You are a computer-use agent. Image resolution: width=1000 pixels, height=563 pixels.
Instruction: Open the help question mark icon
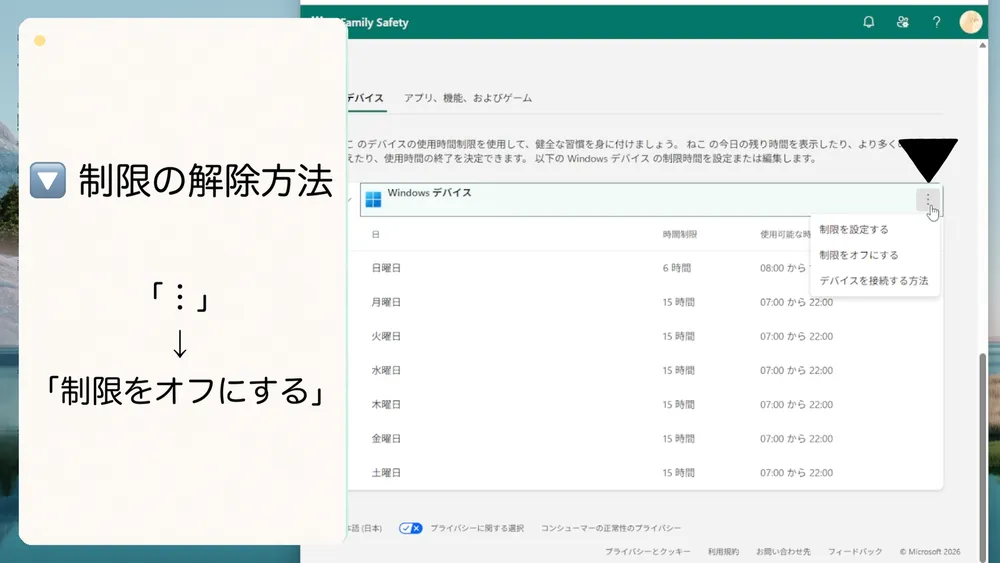pyautogui.click(x=936, y=22)
